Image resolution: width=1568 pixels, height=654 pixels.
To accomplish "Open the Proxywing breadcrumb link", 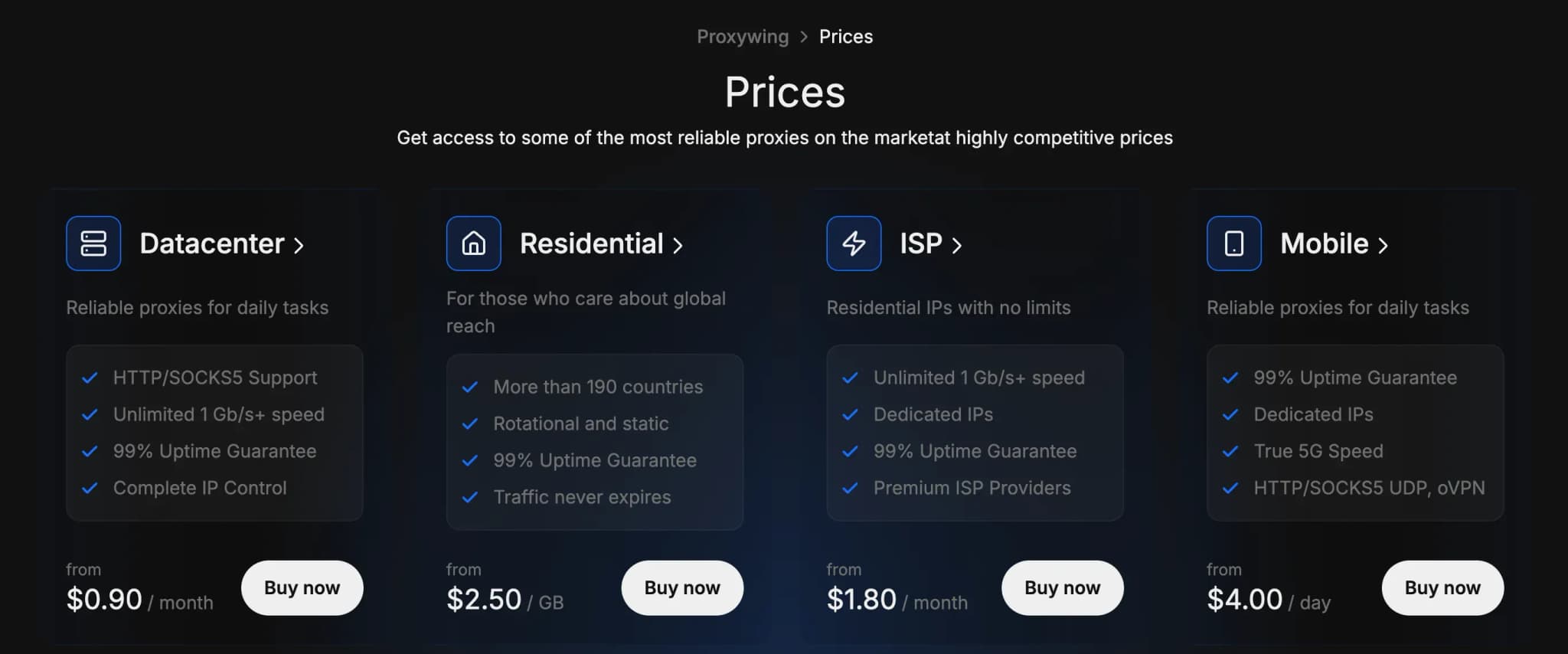I will point(742,36).
